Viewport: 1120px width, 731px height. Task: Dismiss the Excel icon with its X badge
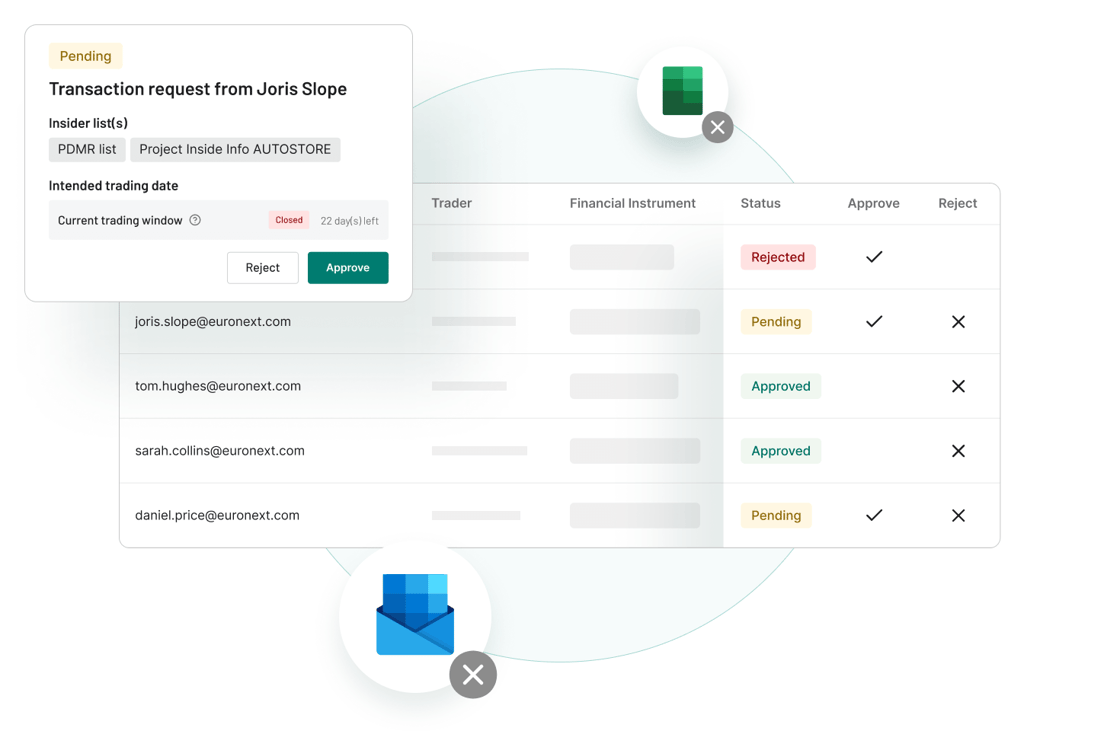point(717,127)
